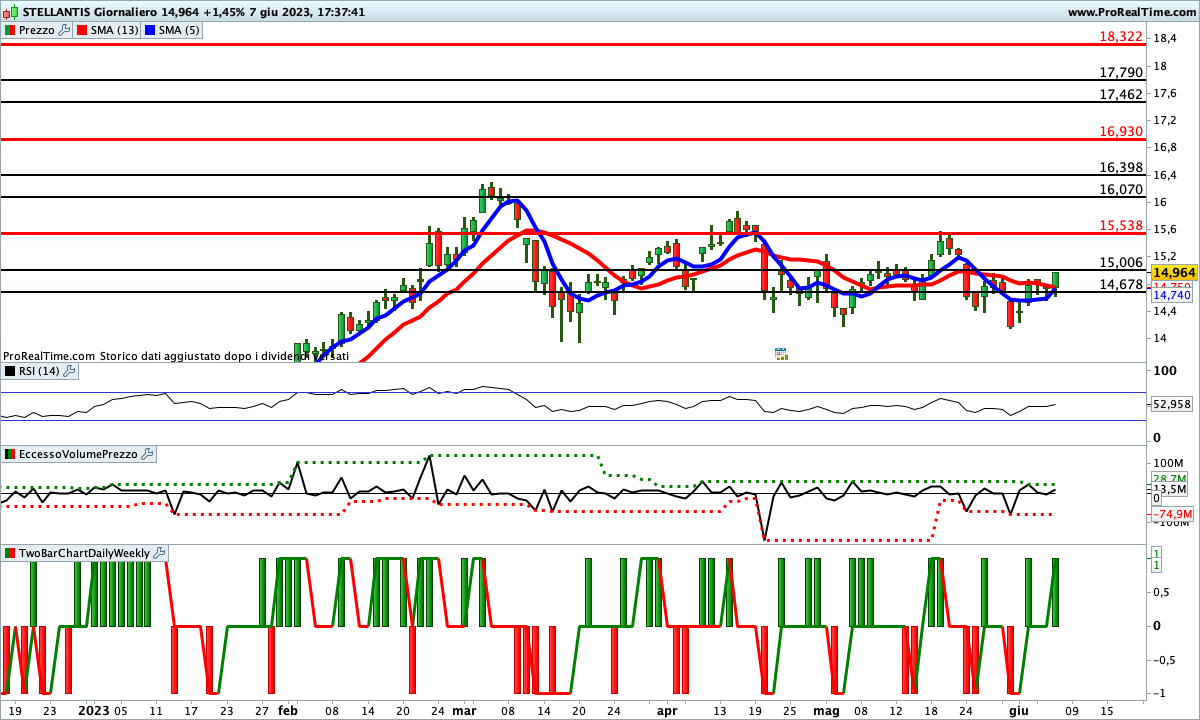Click the mag month axis label
The image size is (1200, 720).
click(x=826, y=711)
